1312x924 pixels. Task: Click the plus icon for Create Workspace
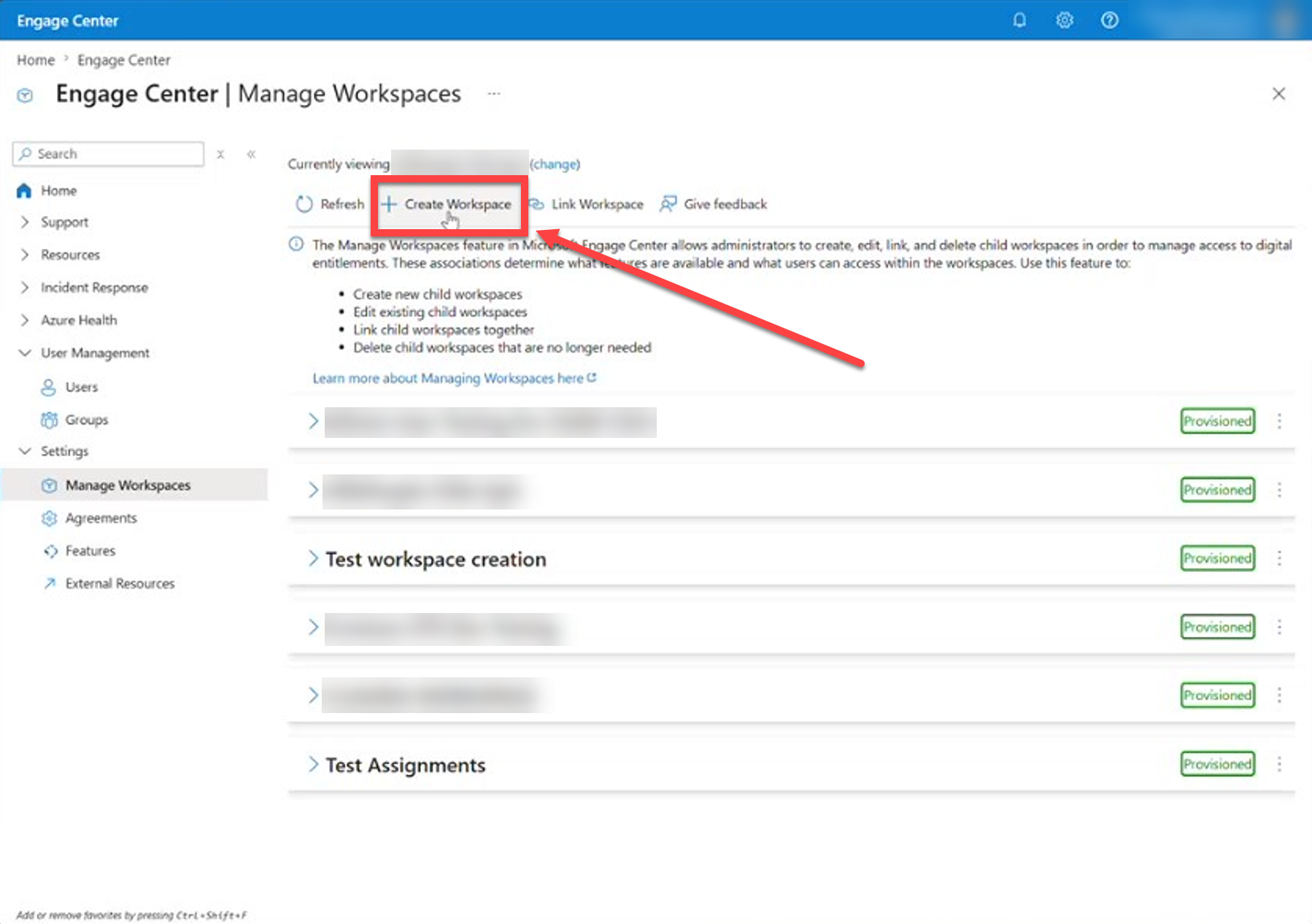pos(389,204)
